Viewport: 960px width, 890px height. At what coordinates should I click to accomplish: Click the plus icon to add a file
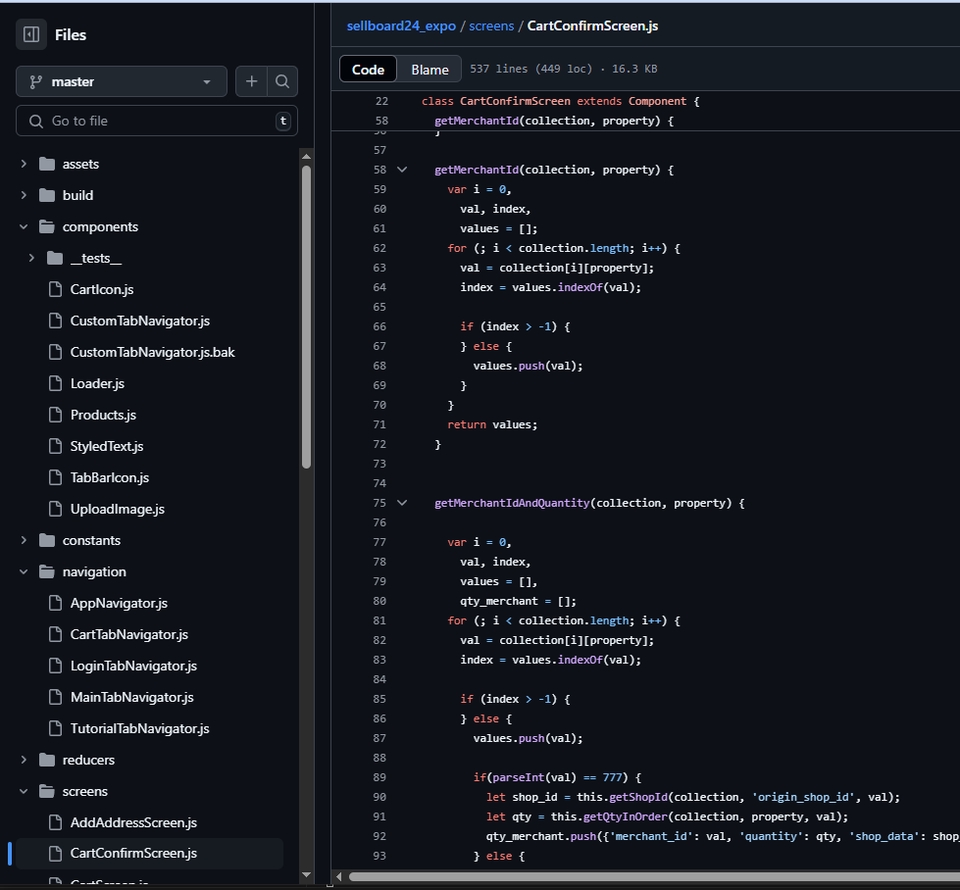[251, 81]
